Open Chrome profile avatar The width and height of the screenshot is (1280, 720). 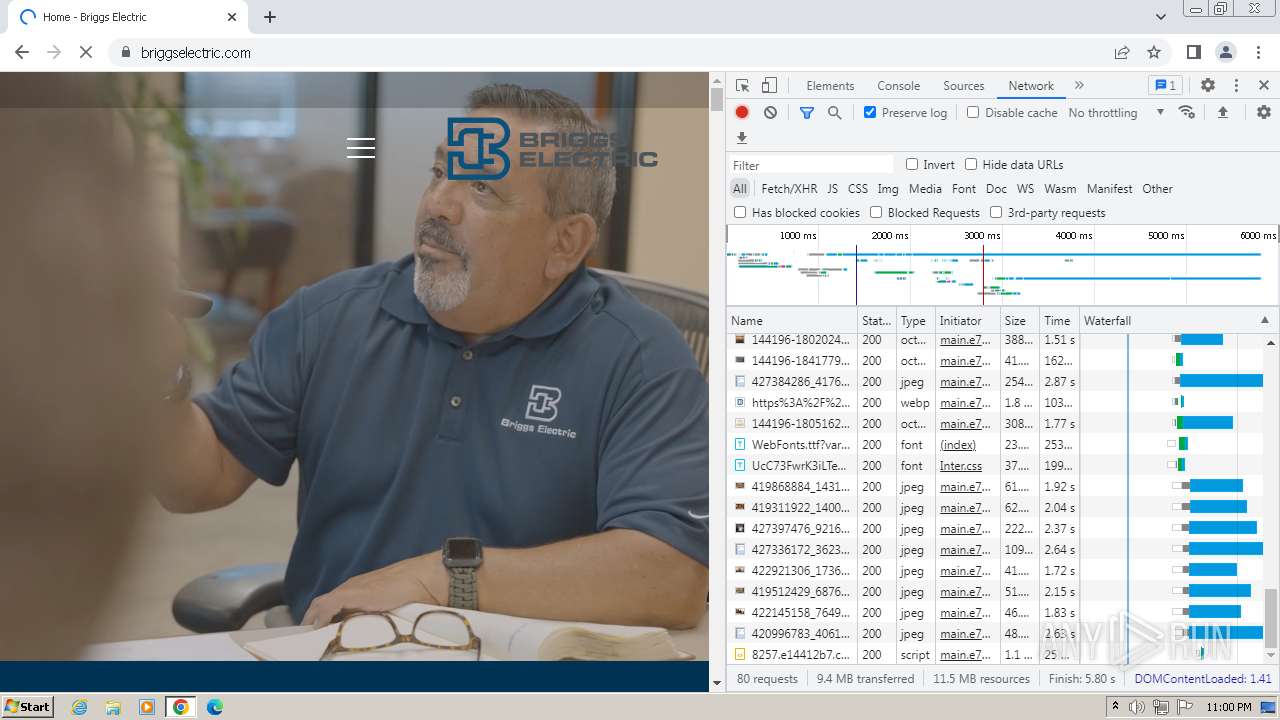[1226, 53]
